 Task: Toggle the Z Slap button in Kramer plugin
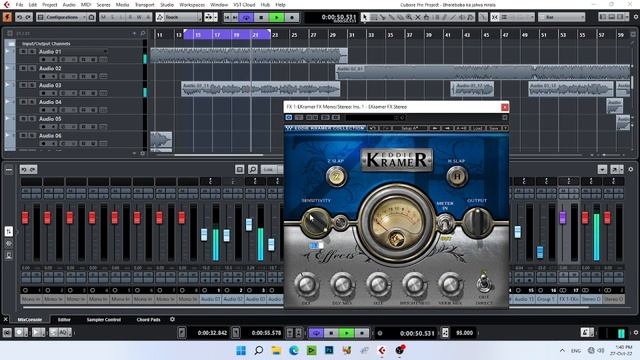tap(336, 177)
